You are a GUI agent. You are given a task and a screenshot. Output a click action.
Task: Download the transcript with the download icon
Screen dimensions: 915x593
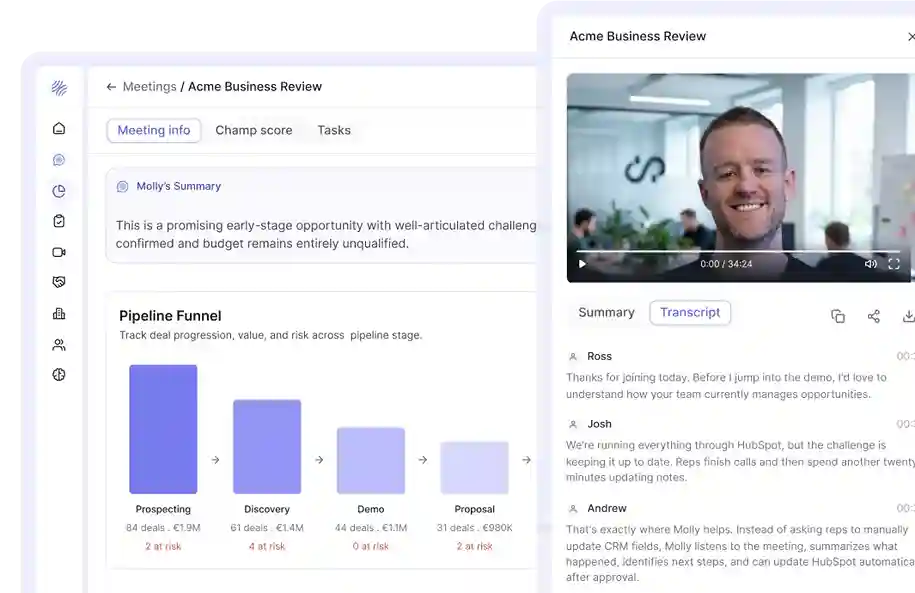point(909,316)
